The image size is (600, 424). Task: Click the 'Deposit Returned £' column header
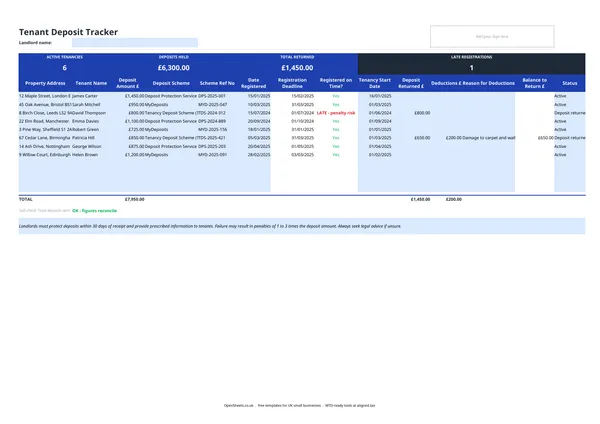click(x=411, y=83)
